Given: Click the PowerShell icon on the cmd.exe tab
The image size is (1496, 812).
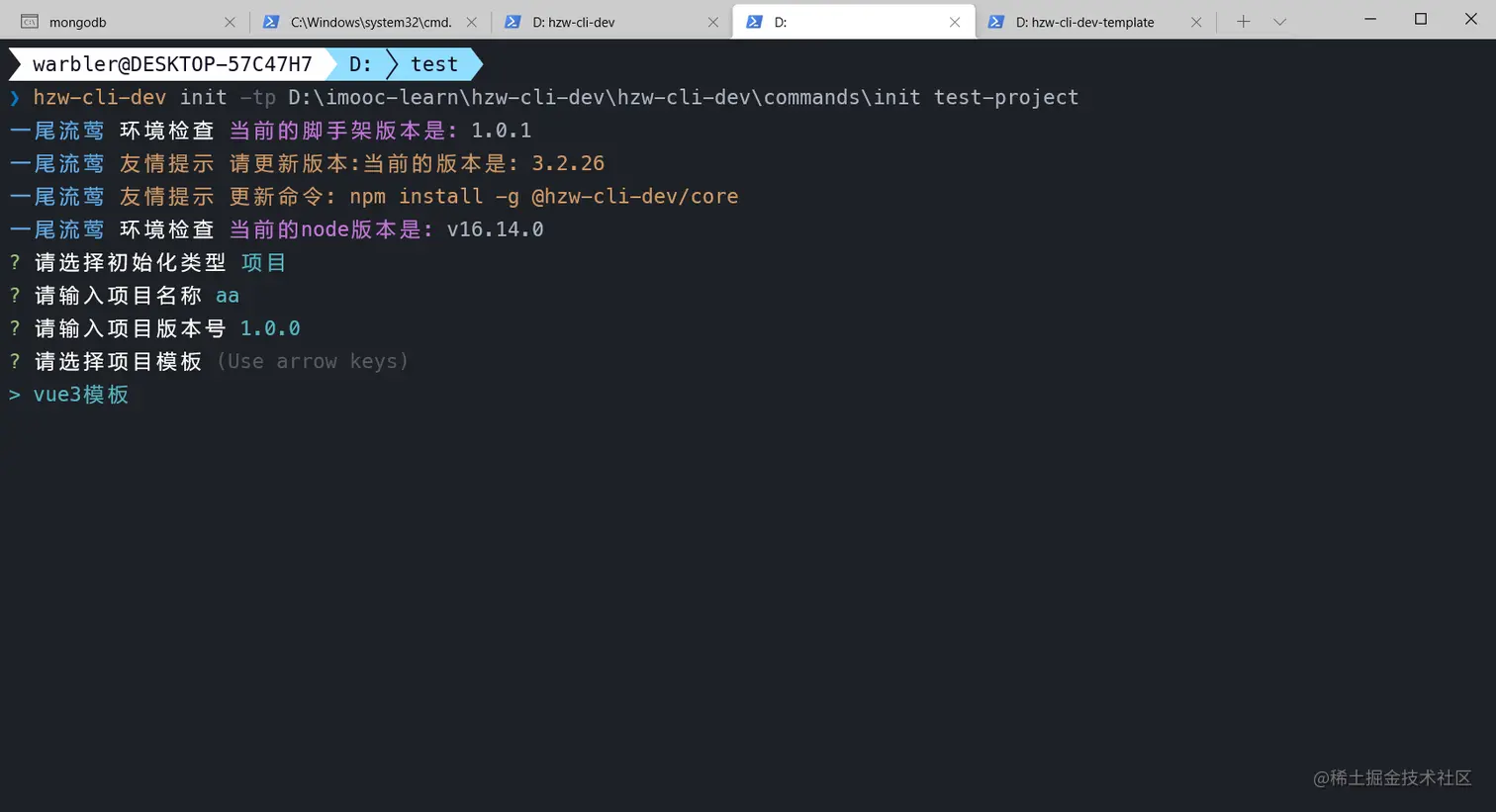Looking at the screenshot, I should click(x=270, y=22).
